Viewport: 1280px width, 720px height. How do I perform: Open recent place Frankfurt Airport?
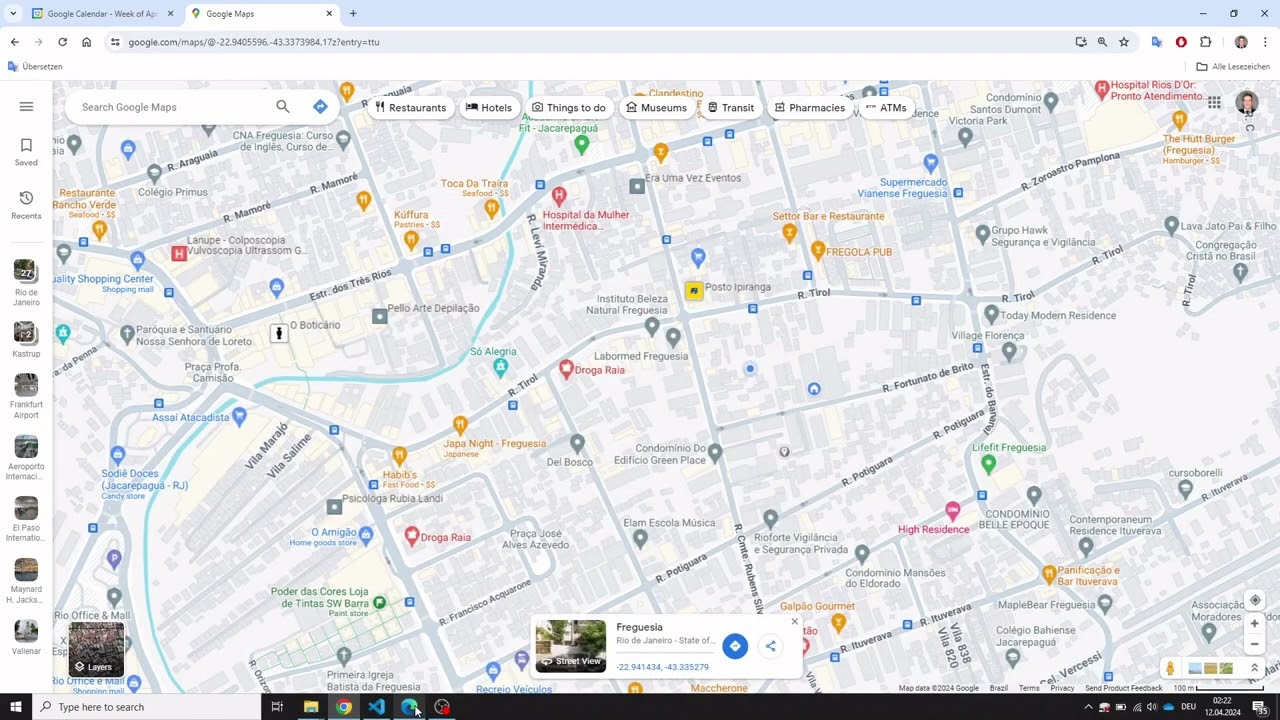[26, 397]
